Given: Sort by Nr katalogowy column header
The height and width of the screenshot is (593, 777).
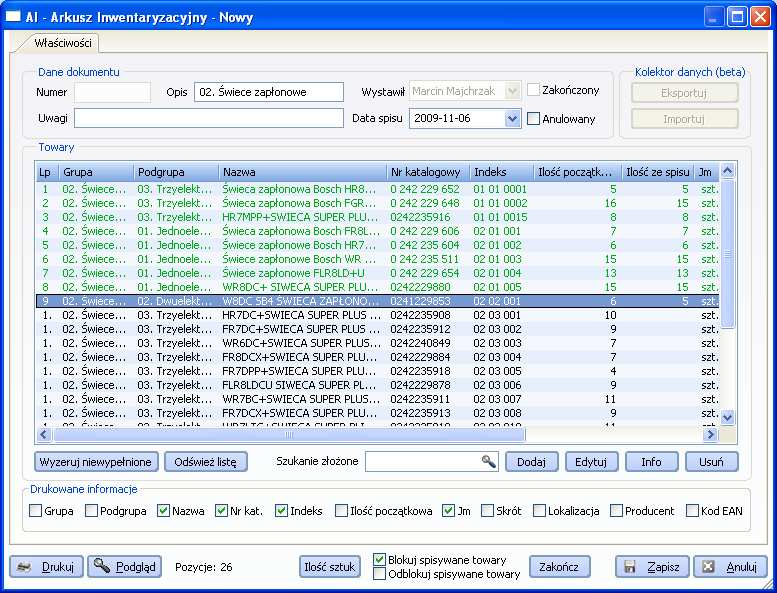Looking at the screenshot, I should 428,172.
